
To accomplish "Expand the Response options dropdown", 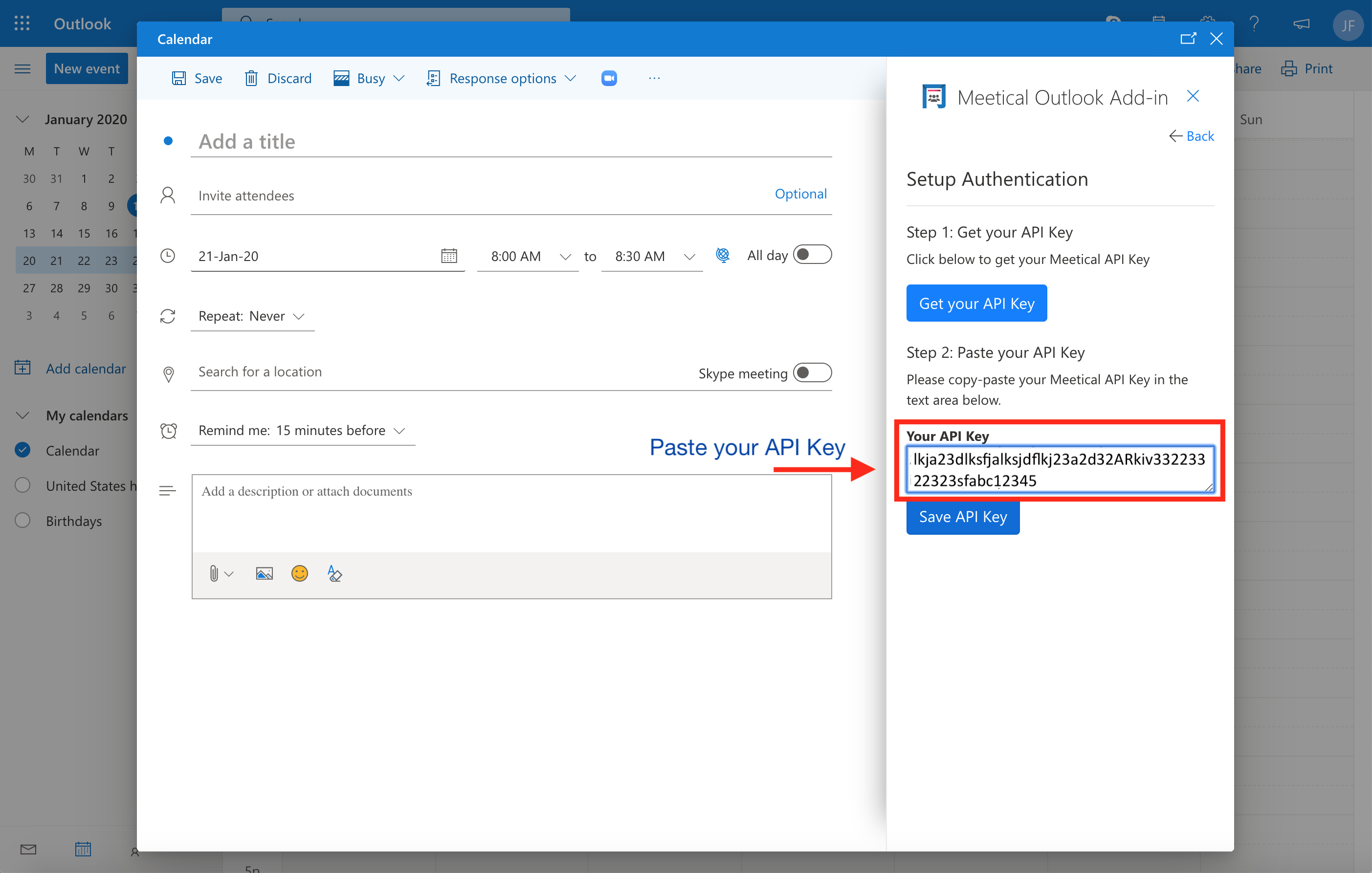I will pos(501,78).
